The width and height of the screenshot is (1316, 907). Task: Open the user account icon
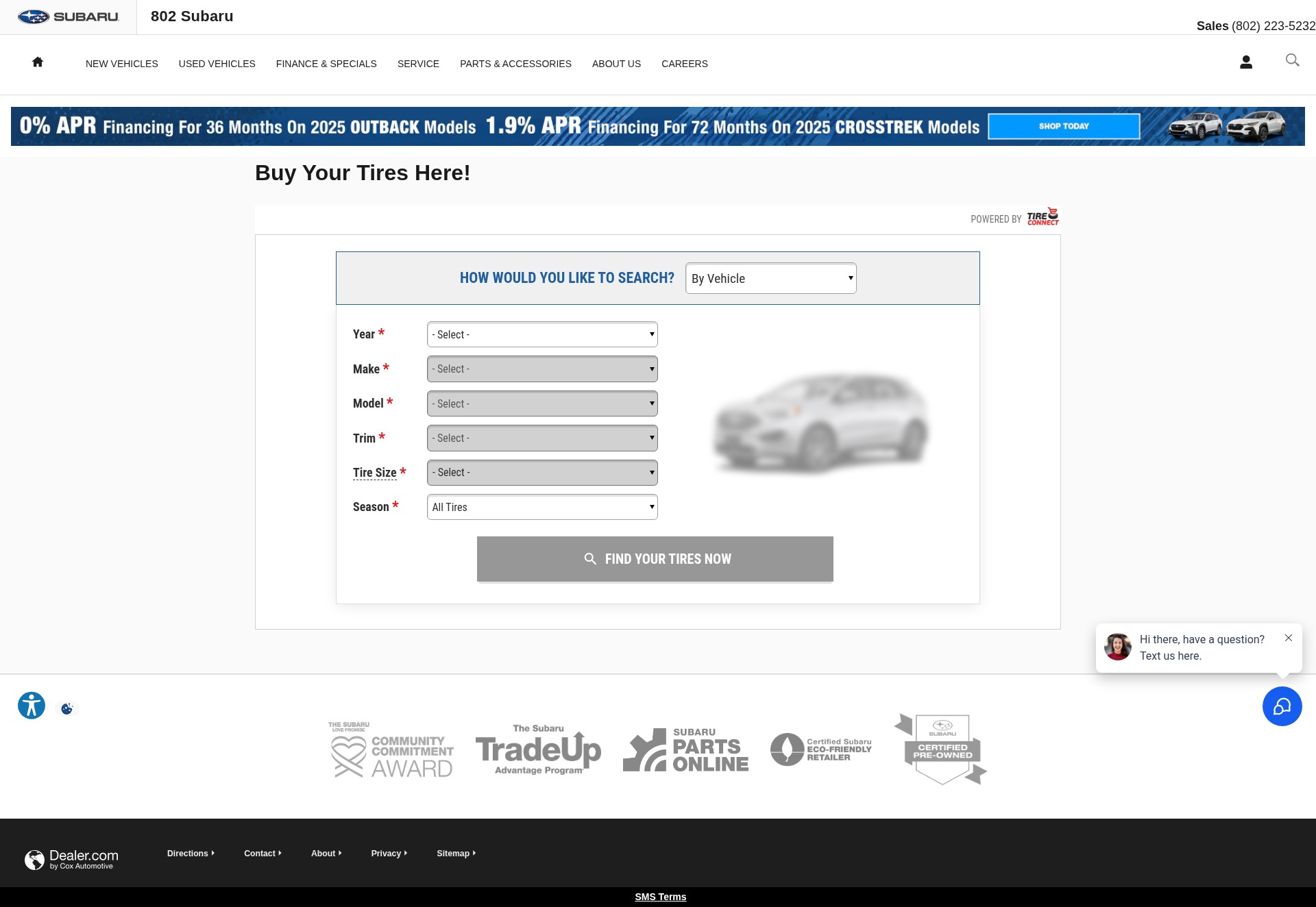(x=1246, y=62)
